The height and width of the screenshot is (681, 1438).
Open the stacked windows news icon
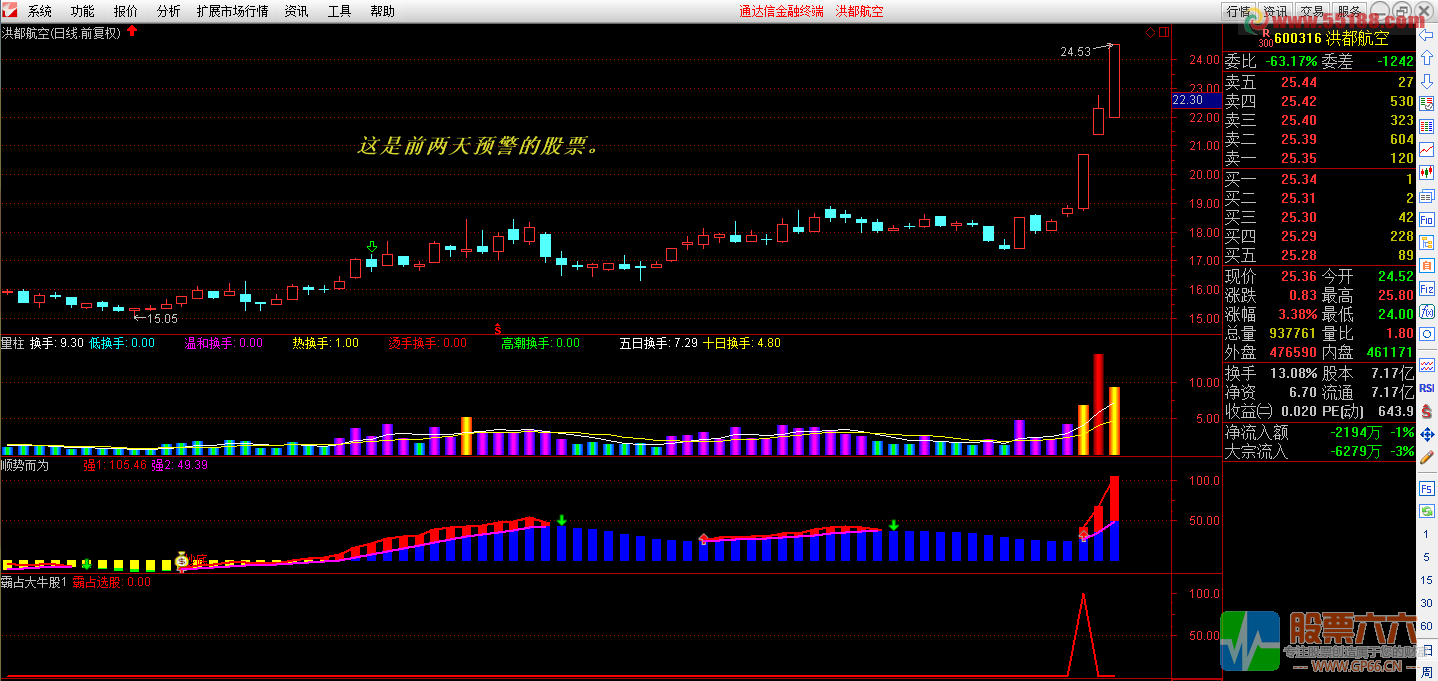click(1428, 195)
